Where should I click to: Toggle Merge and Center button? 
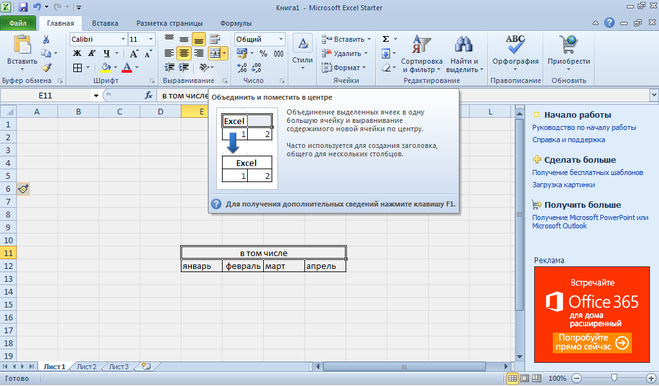pyautogui.click(x=215, y=53)
